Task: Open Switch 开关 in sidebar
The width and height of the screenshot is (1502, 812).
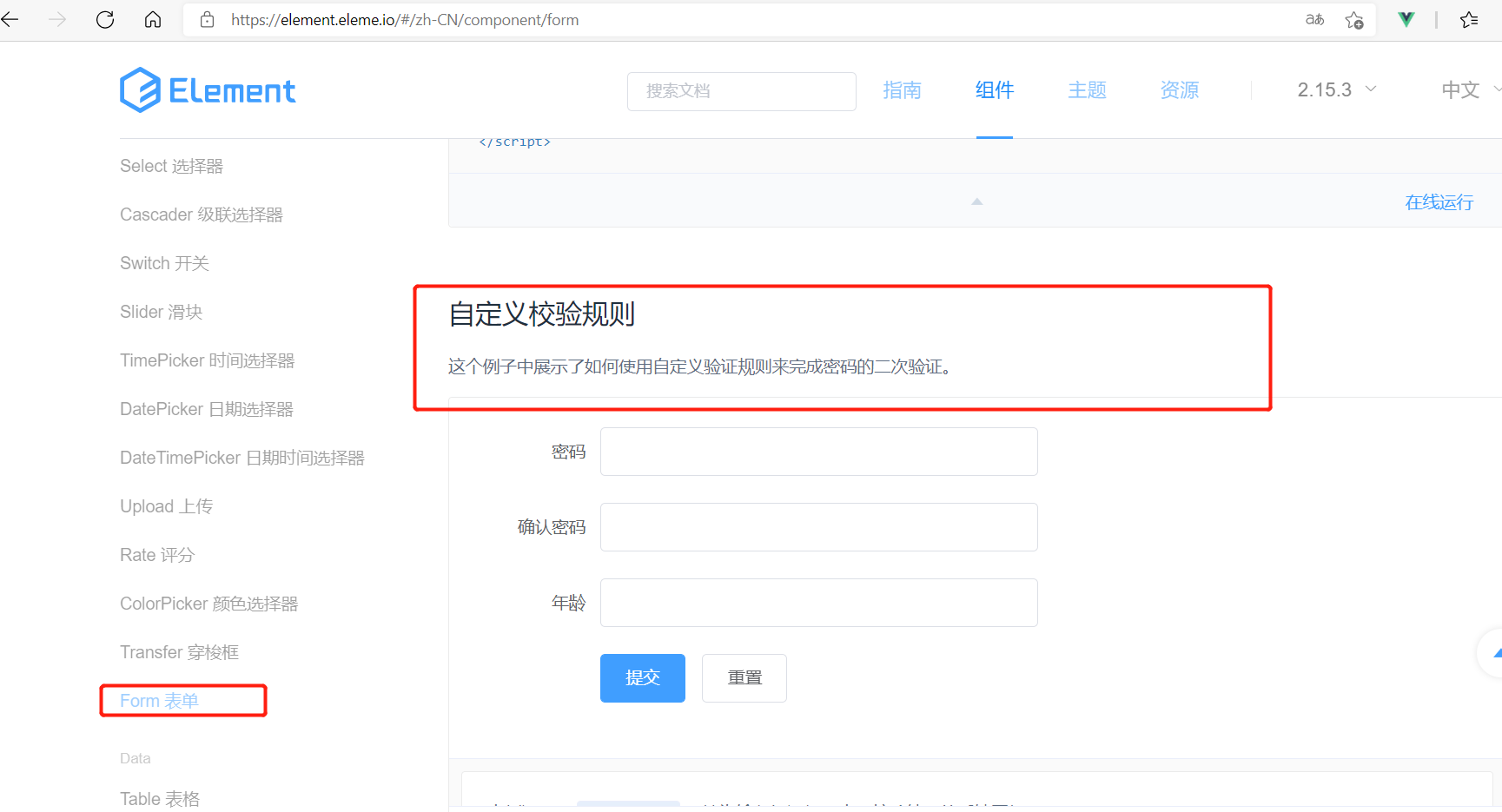Action: (164, 263)
